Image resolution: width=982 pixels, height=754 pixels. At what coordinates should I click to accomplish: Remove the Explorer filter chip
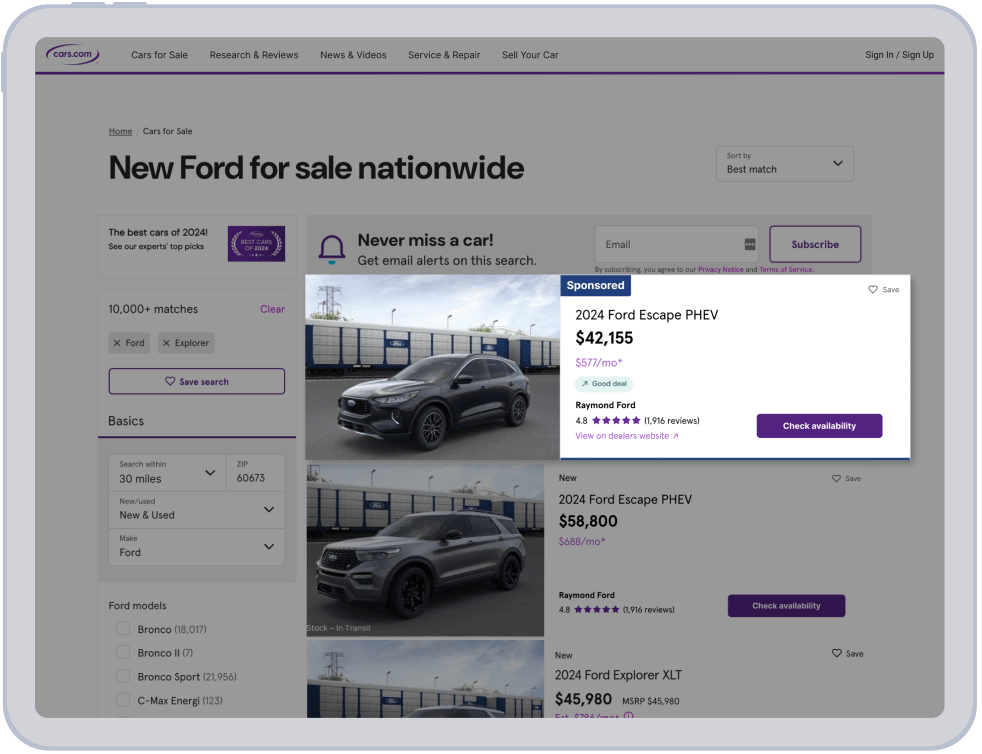coord(166,343)
